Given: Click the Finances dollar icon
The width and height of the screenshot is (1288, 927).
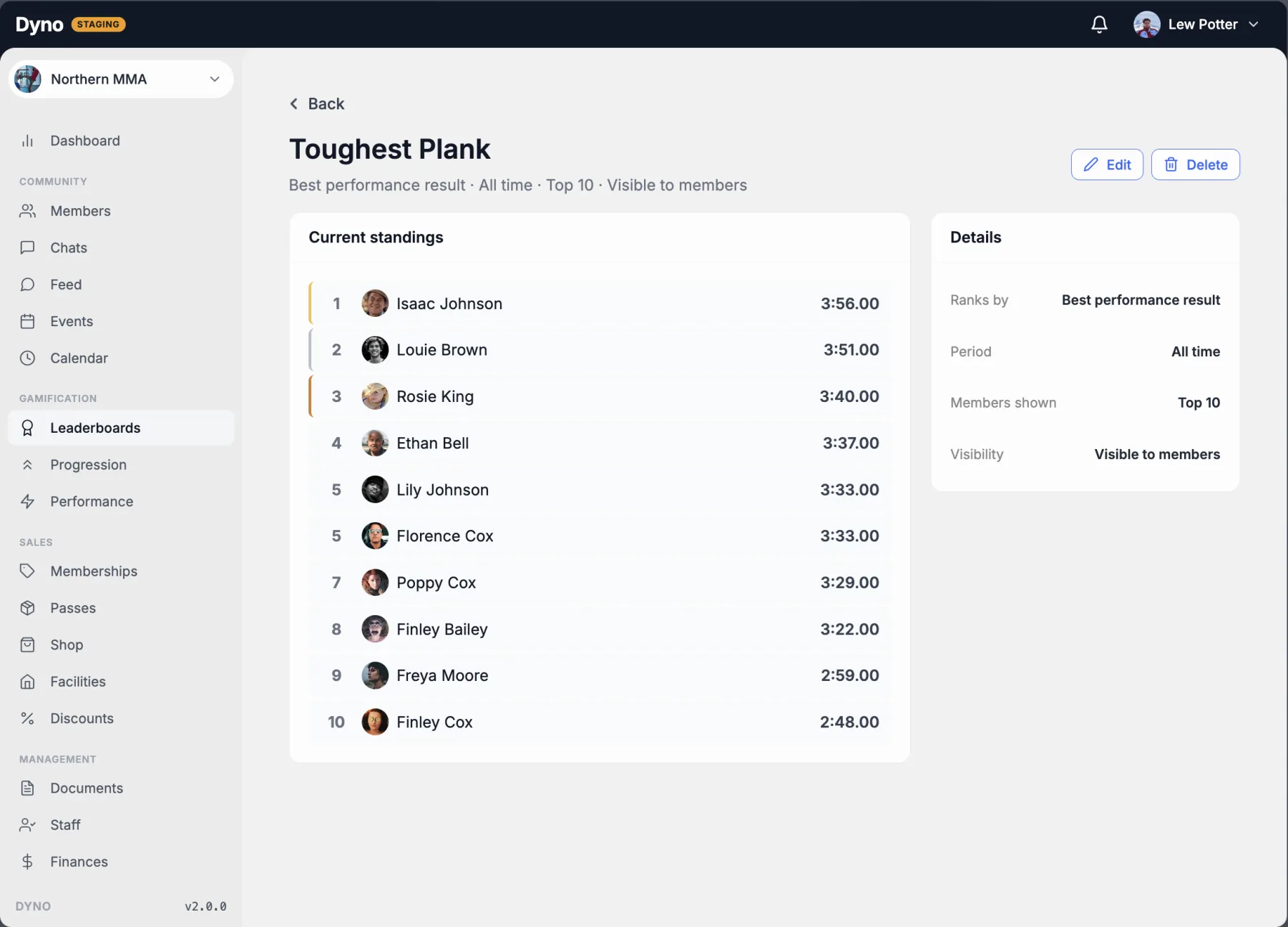Looking at the screenshot, I should pos(27,862).
